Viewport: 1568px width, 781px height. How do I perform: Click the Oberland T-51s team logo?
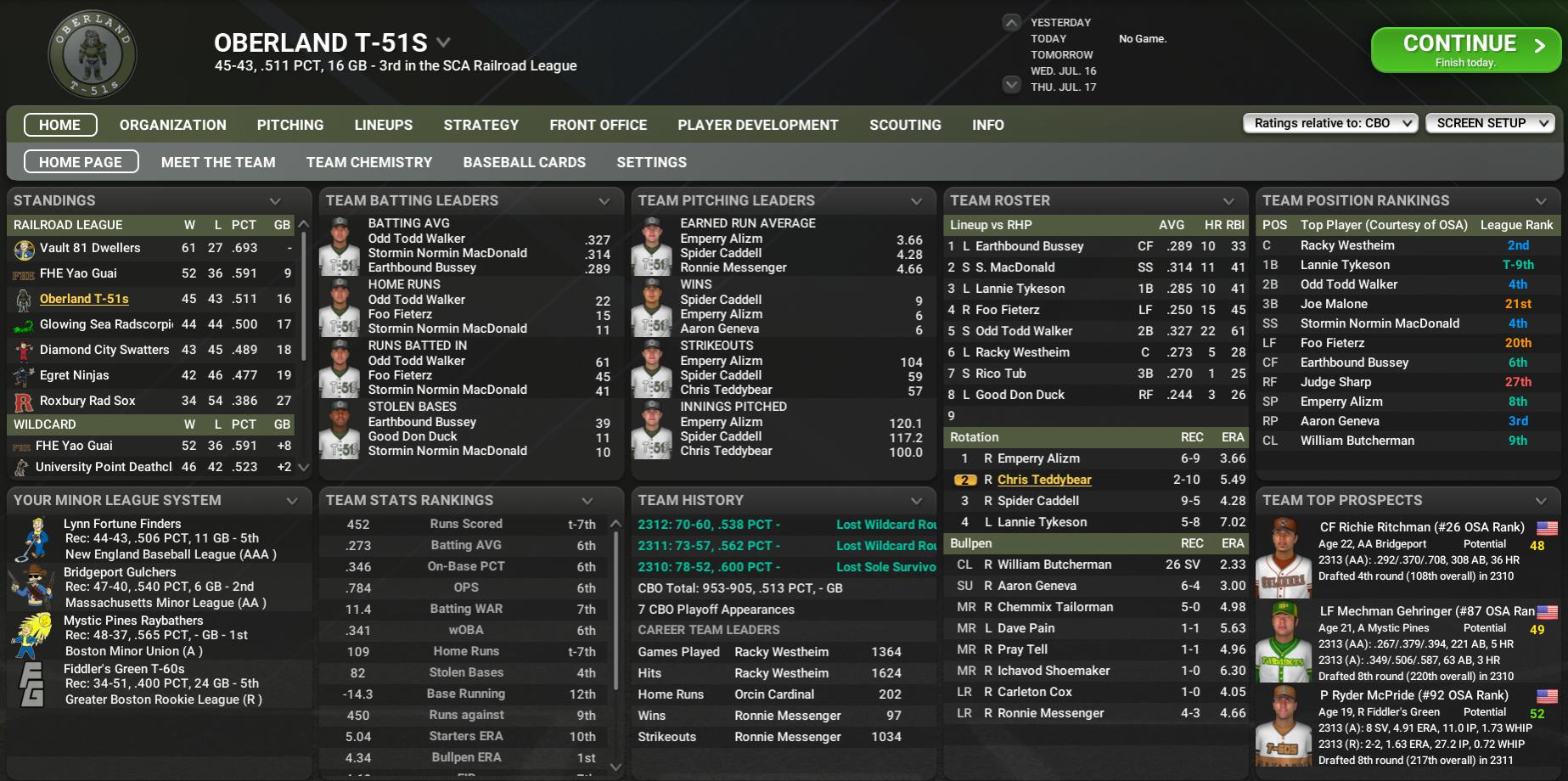[x=92, y=54]
